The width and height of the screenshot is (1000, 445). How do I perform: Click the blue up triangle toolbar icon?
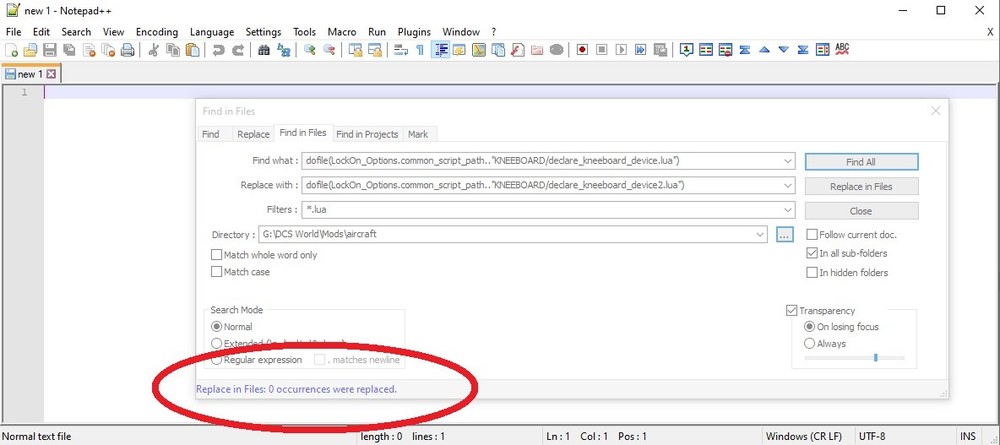click(764, 50)
